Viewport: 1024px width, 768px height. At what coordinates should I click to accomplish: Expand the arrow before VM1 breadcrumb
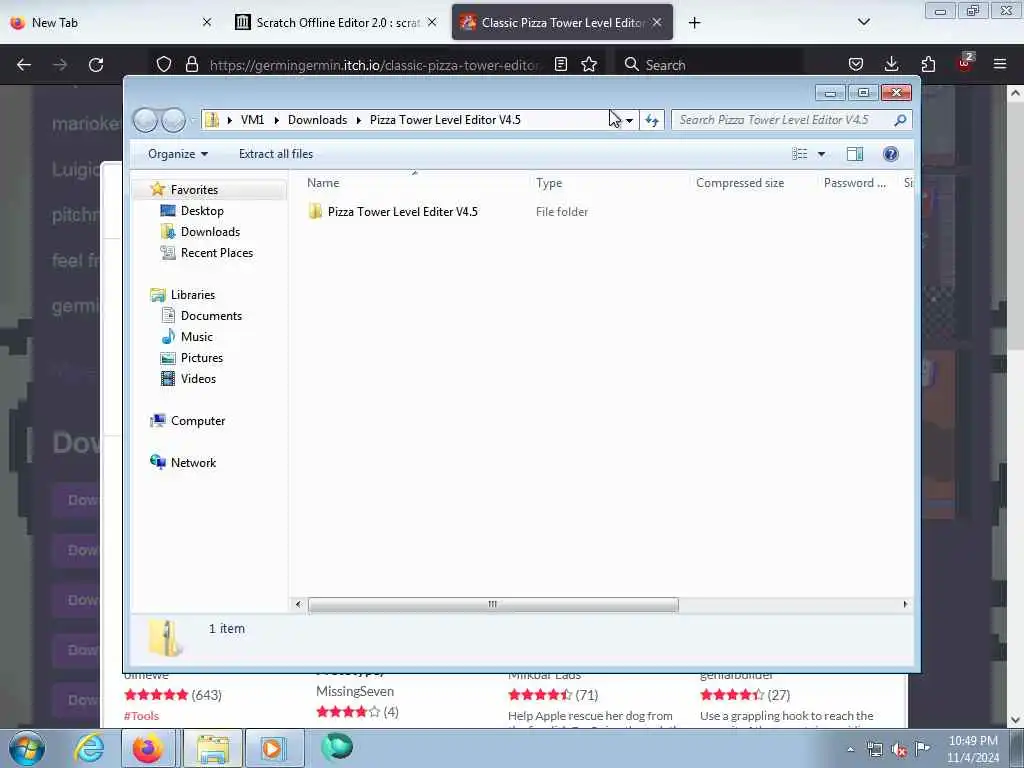click(x=229, y=120)
